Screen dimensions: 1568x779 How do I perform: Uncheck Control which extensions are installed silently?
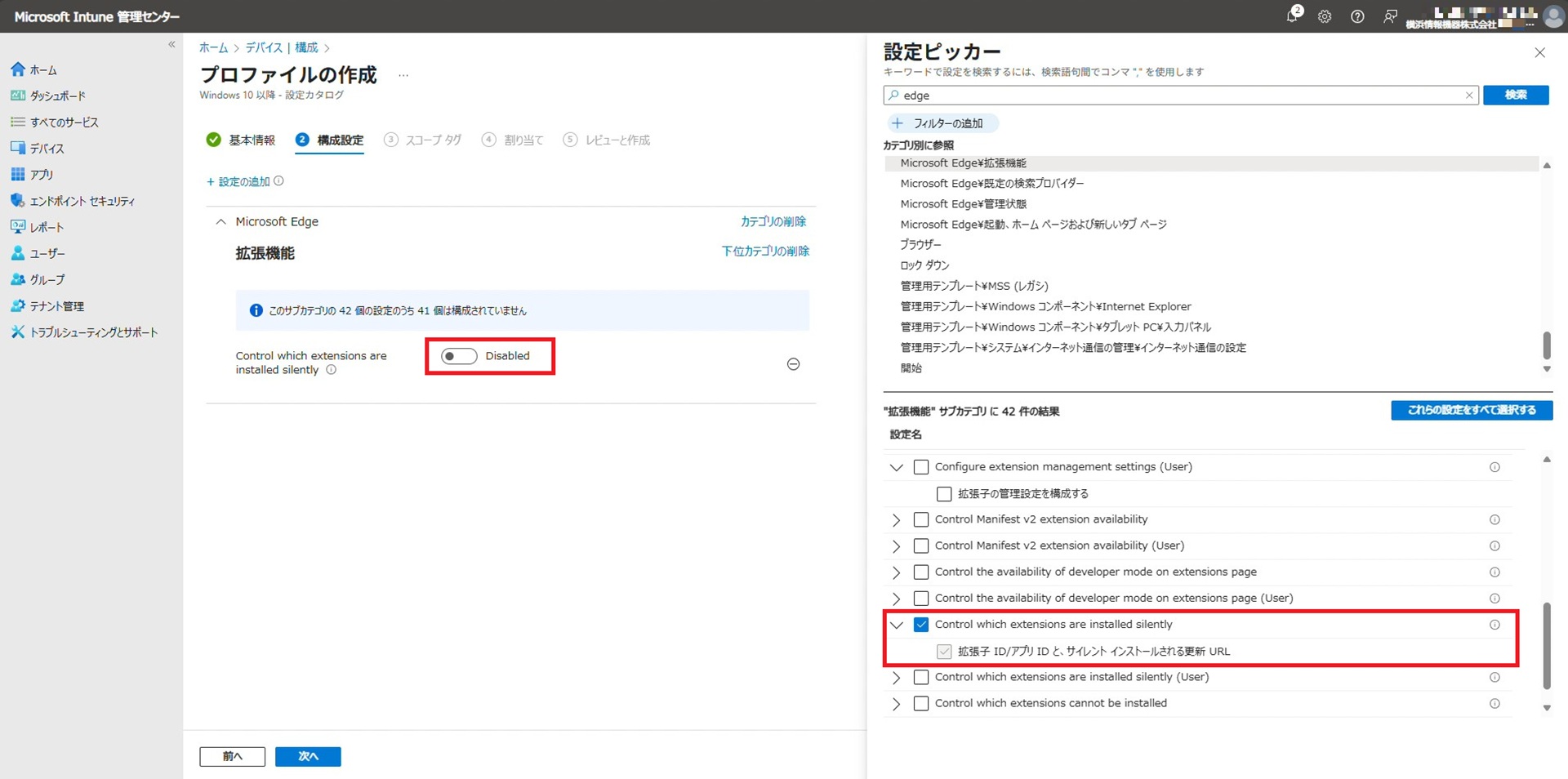pos(921,625)
